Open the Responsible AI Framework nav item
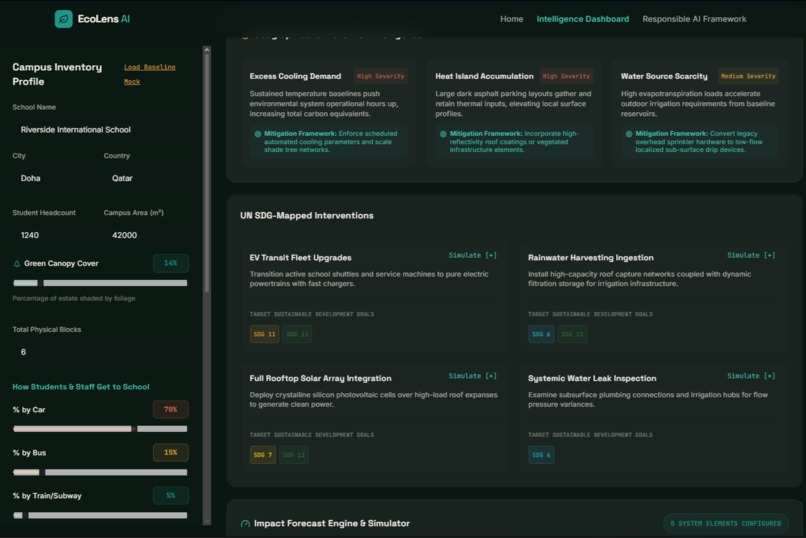Viewport: 806px width, 538px height. (694, 19)
